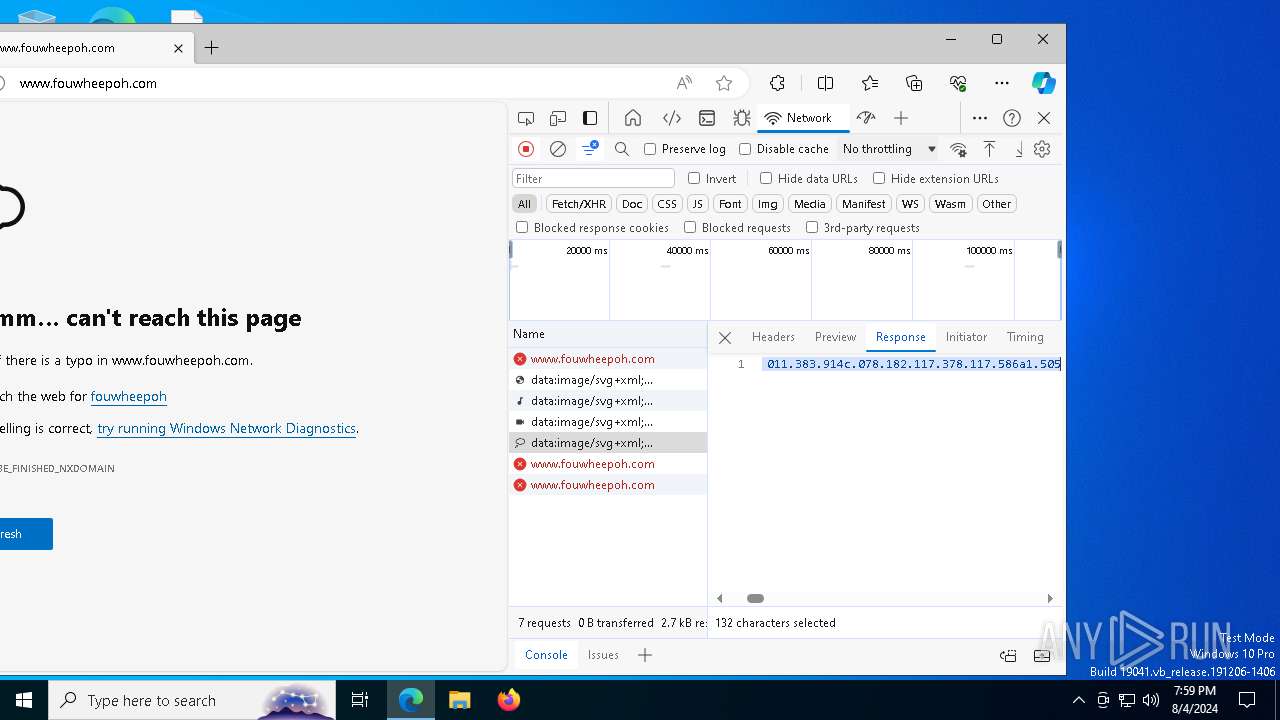Screen dimensions: 1280x720
Task: Open the Elements tool icon
Action: tap(672, 118)
